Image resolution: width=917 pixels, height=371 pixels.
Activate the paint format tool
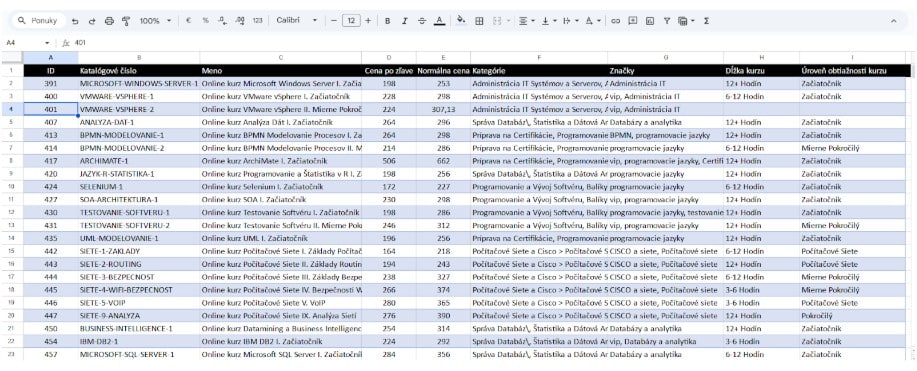[126, 20]
